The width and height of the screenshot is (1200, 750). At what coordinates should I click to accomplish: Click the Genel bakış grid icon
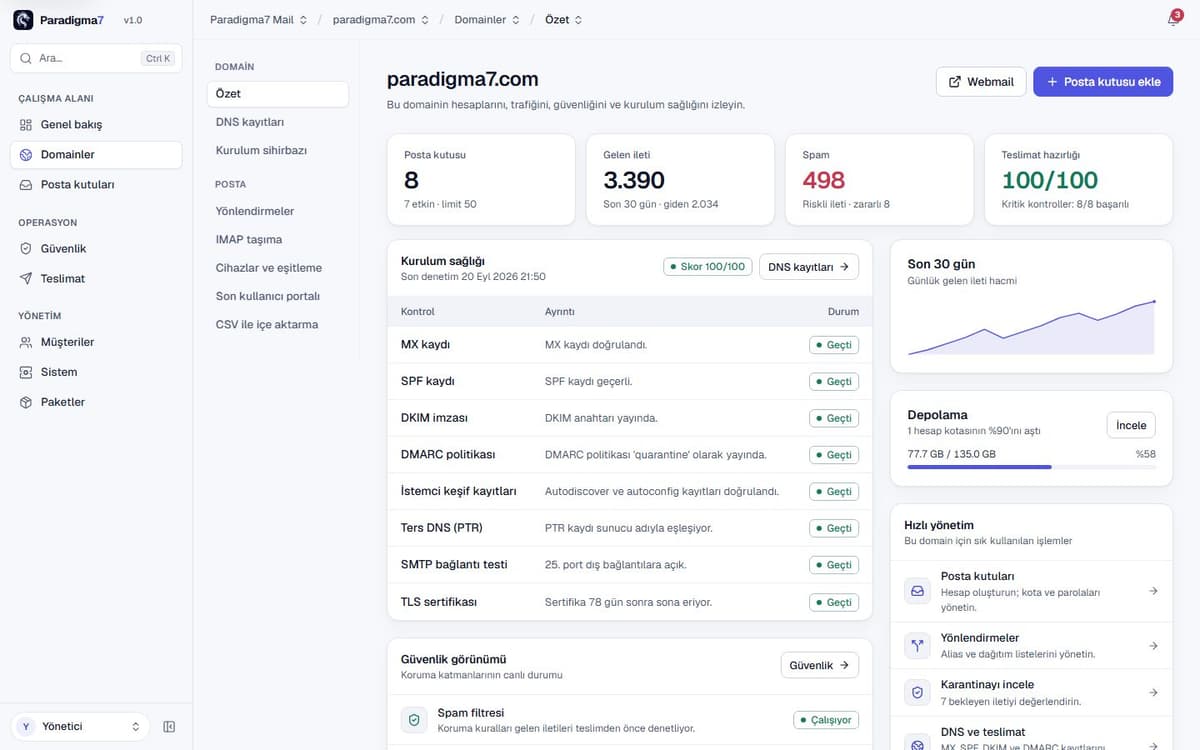(26, 125)
